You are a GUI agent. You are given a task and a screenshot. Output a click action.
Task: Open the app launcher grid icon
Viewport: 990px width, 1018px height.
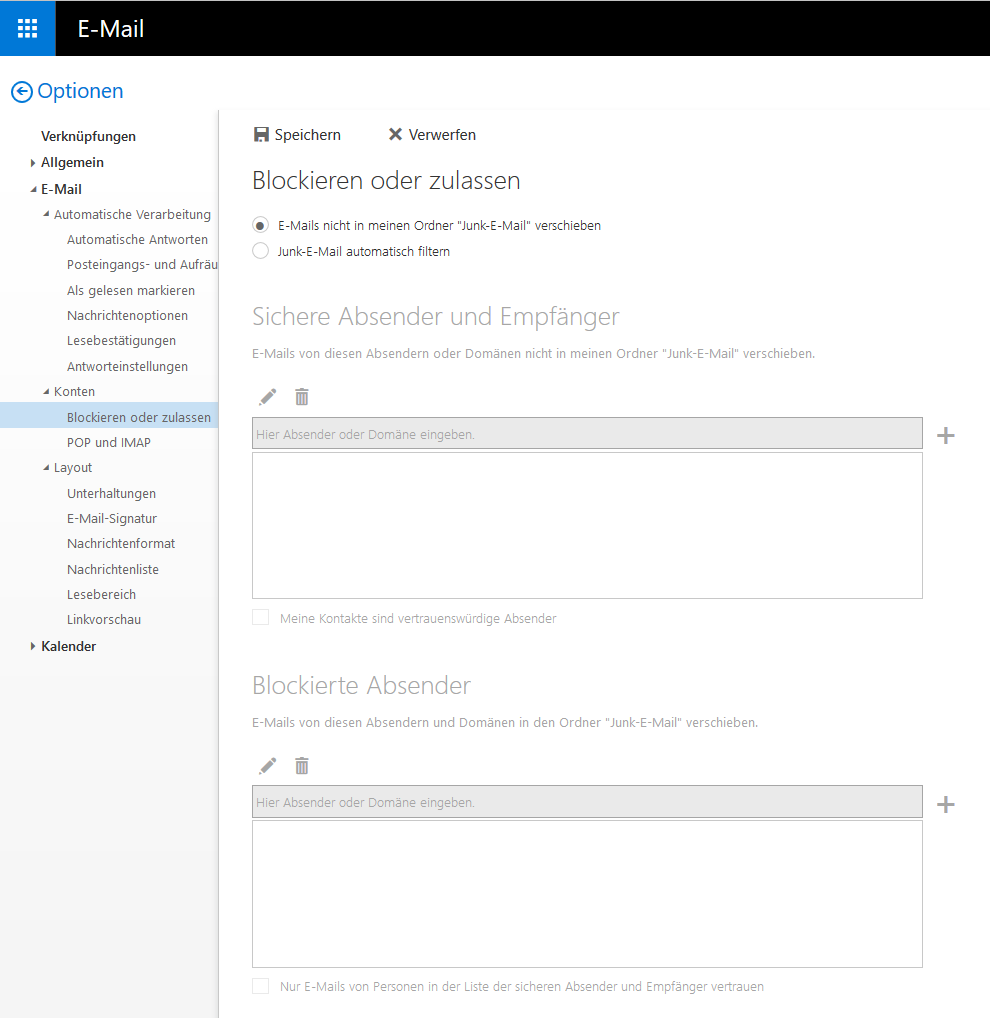coord(27,28)
